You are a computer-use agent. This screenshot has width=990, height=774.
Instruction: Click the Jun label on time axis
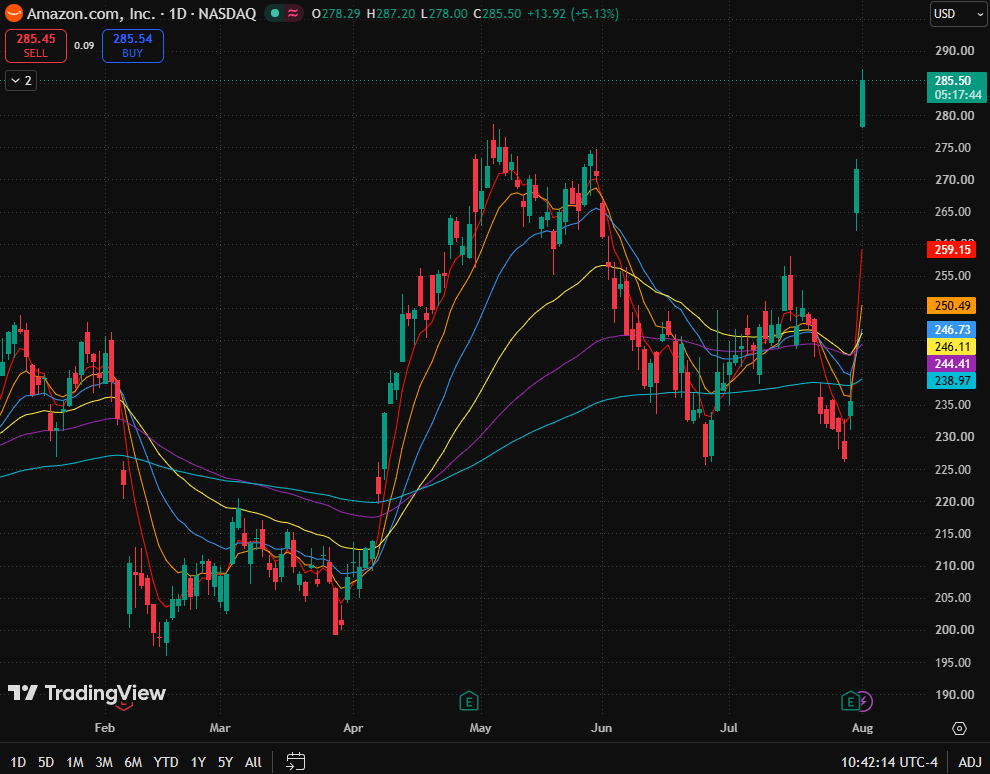click(x=601, y=728)
